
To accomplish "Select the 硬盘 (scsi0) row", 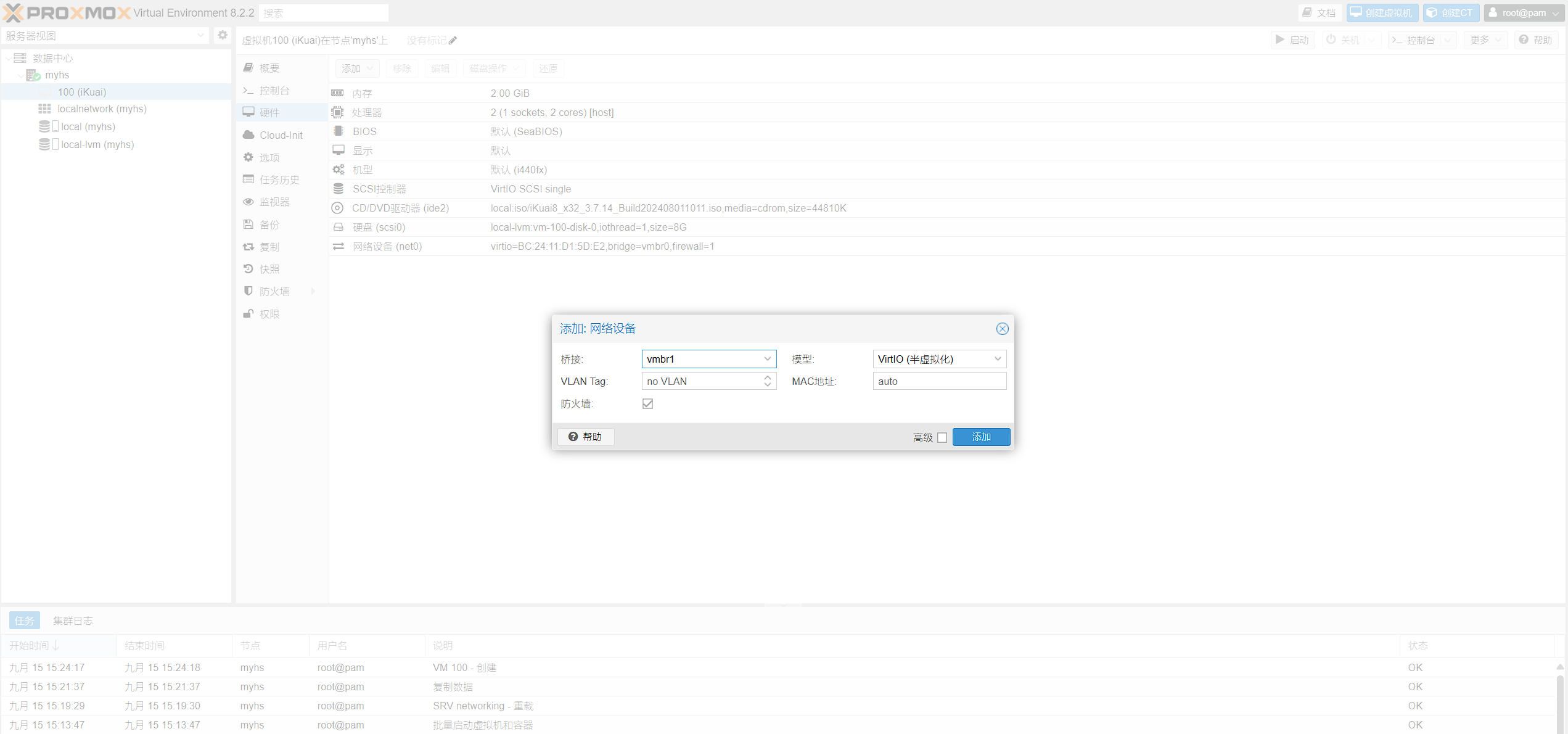I will click(948, 227).
